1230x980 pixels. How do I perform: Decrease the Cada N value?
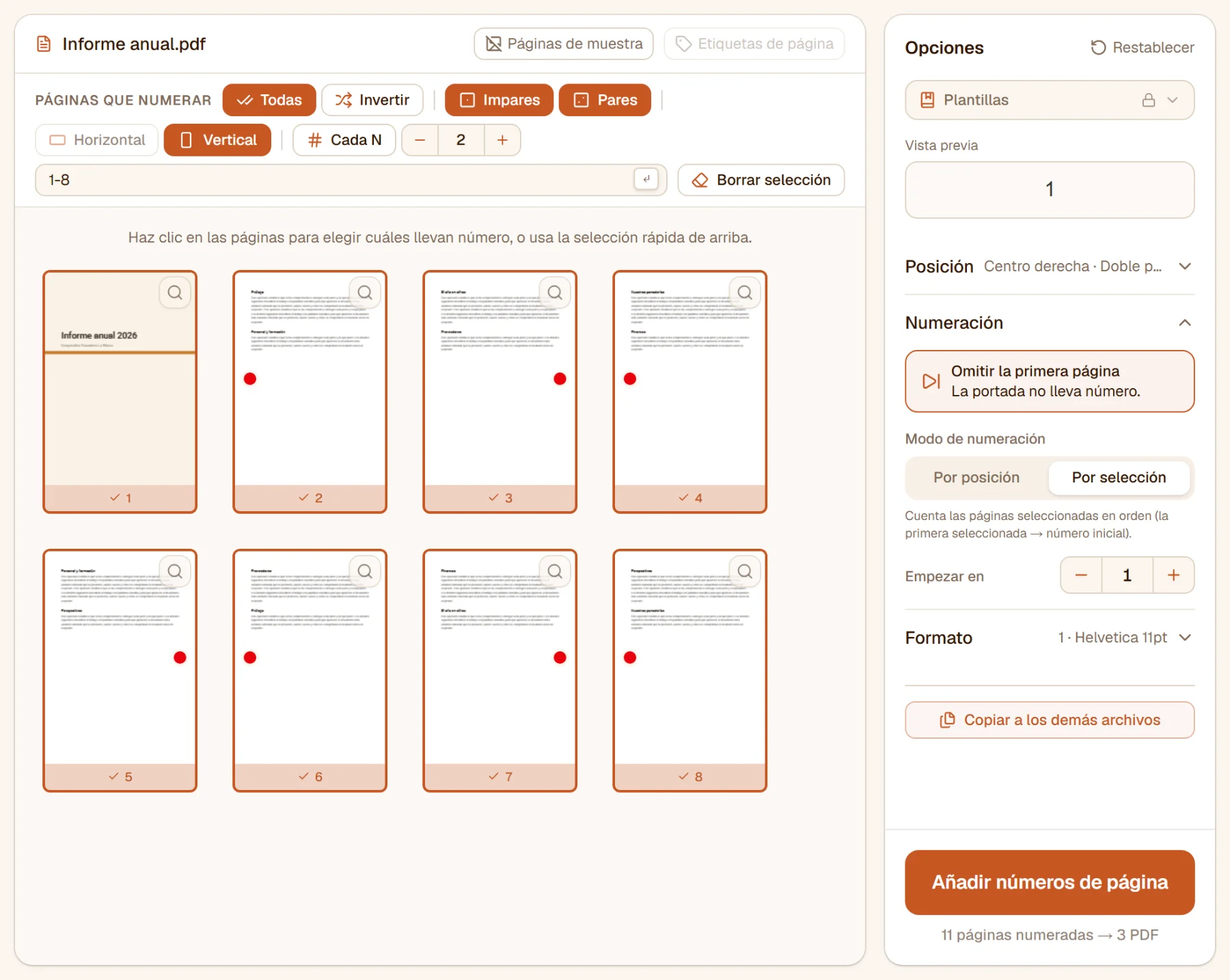(420, 140)
